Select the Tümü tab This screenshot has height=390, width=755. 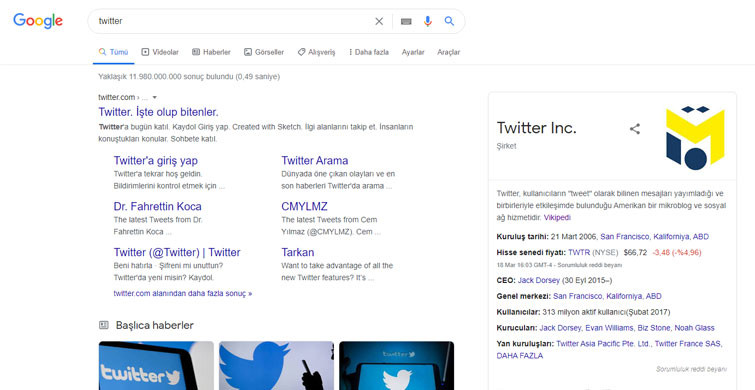pyautogui.click(x=114, y=52)
